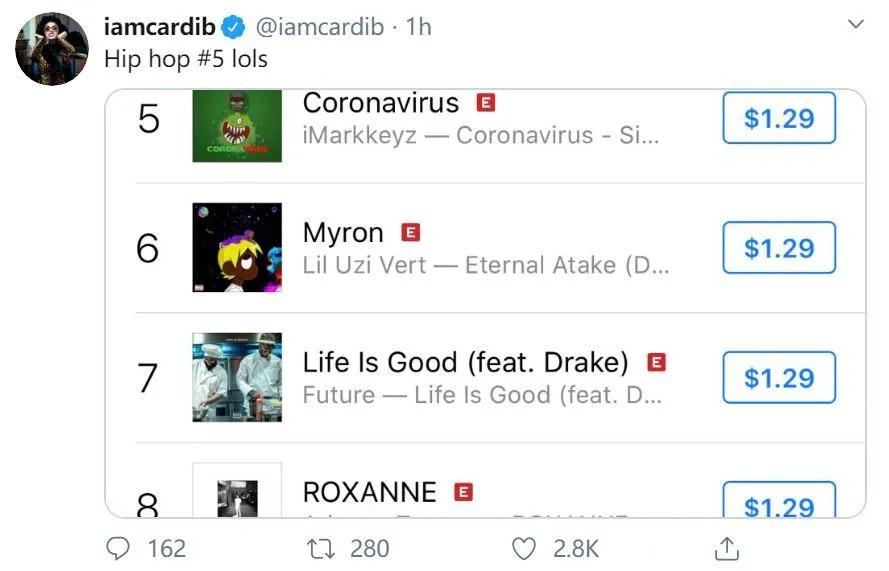Click the iamcardib display name
889x571 pixels.
160,27
